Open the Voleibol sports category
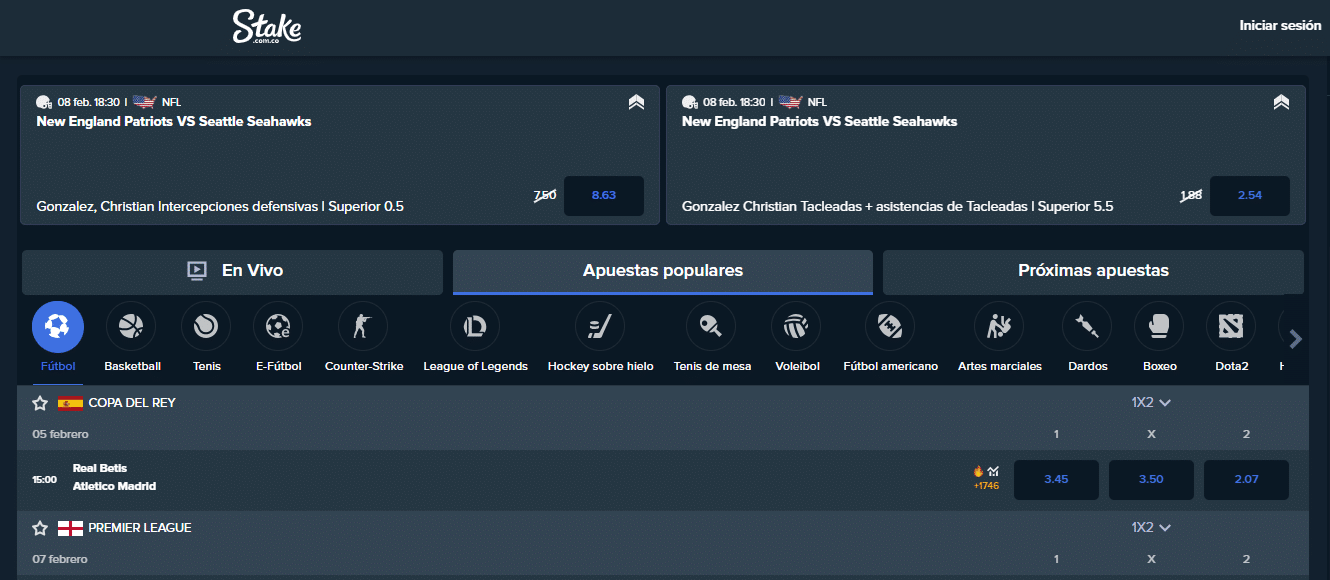This screenshot has height=580, width=1330. point(796,326)
